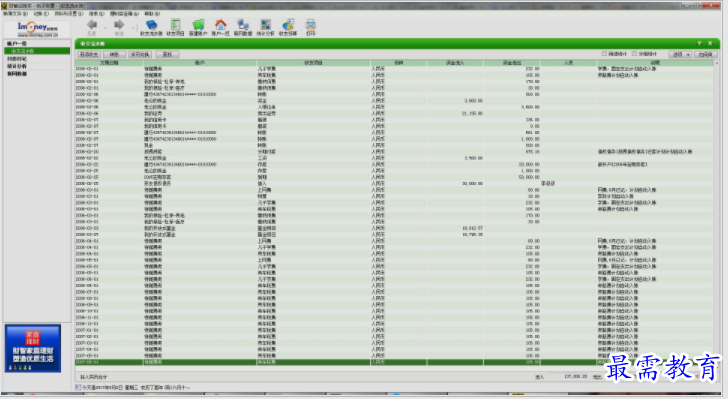Click the transaction date column header
The image size is (728, 399).
[x=109, y=63]
